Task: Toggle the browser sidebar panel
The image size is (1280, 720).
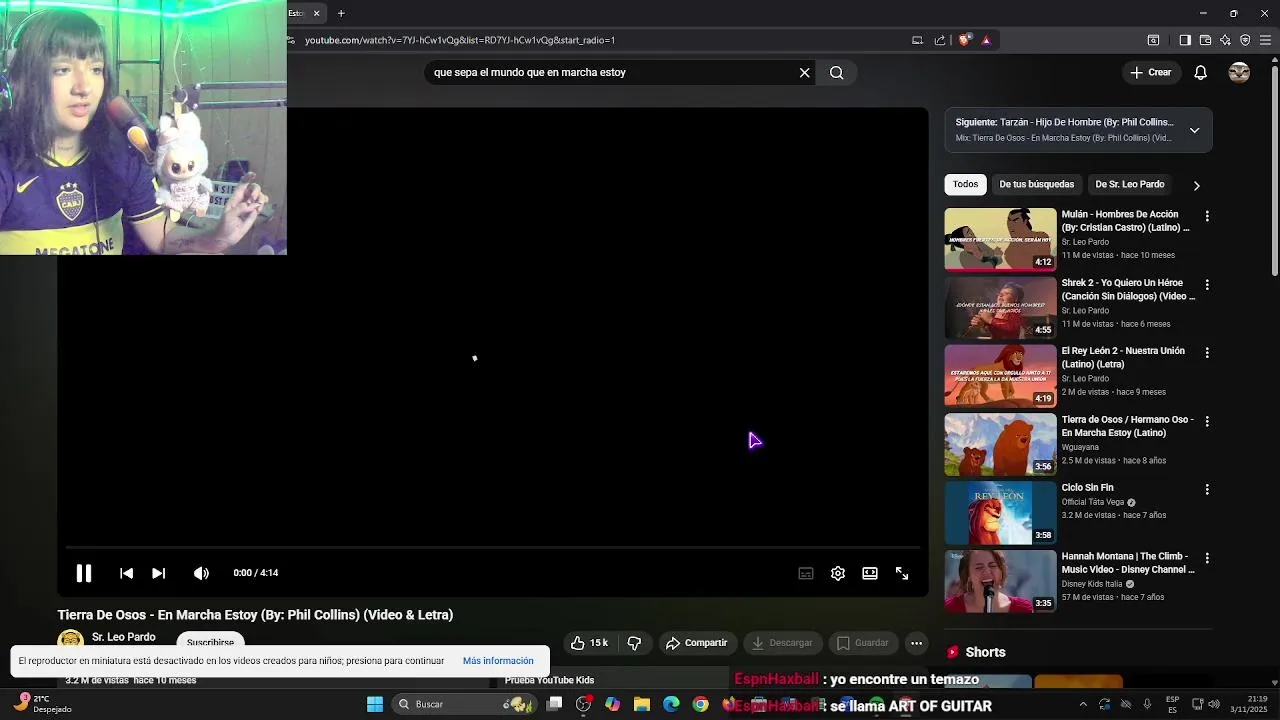Action: (1185, 40)
